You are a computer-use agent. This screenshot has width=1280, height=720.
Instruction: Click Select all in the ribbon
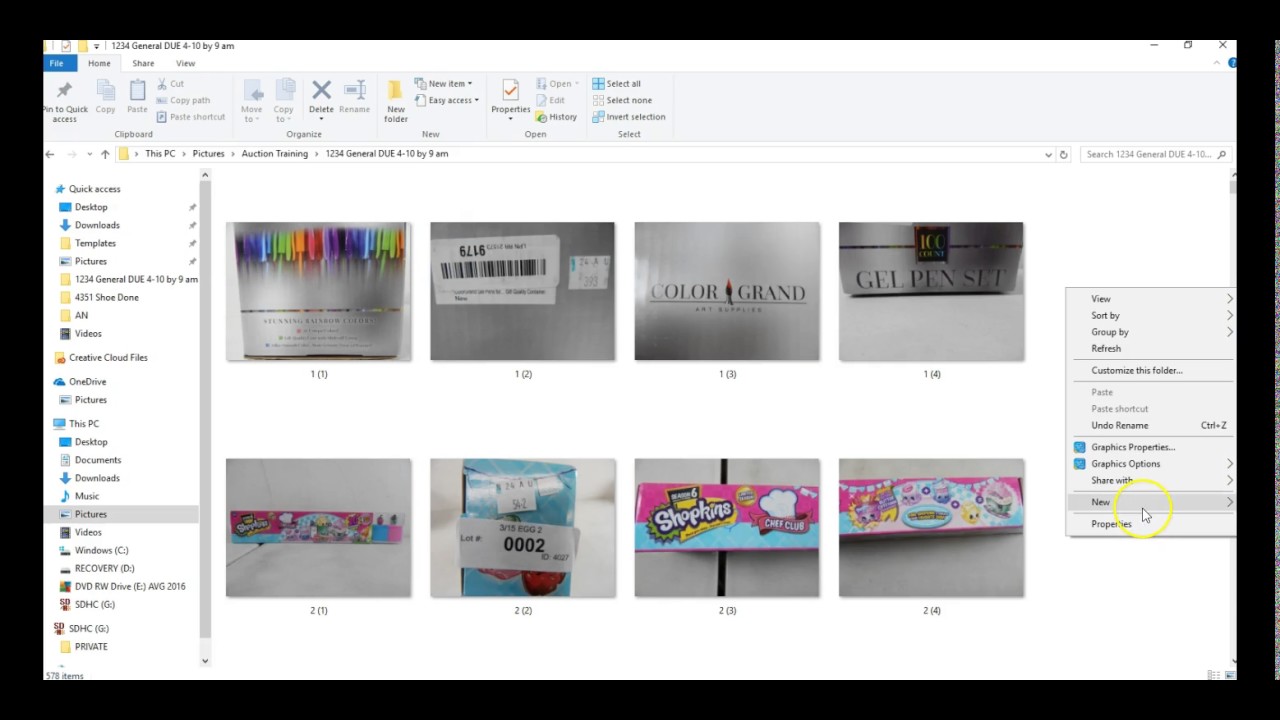point(616,84)
